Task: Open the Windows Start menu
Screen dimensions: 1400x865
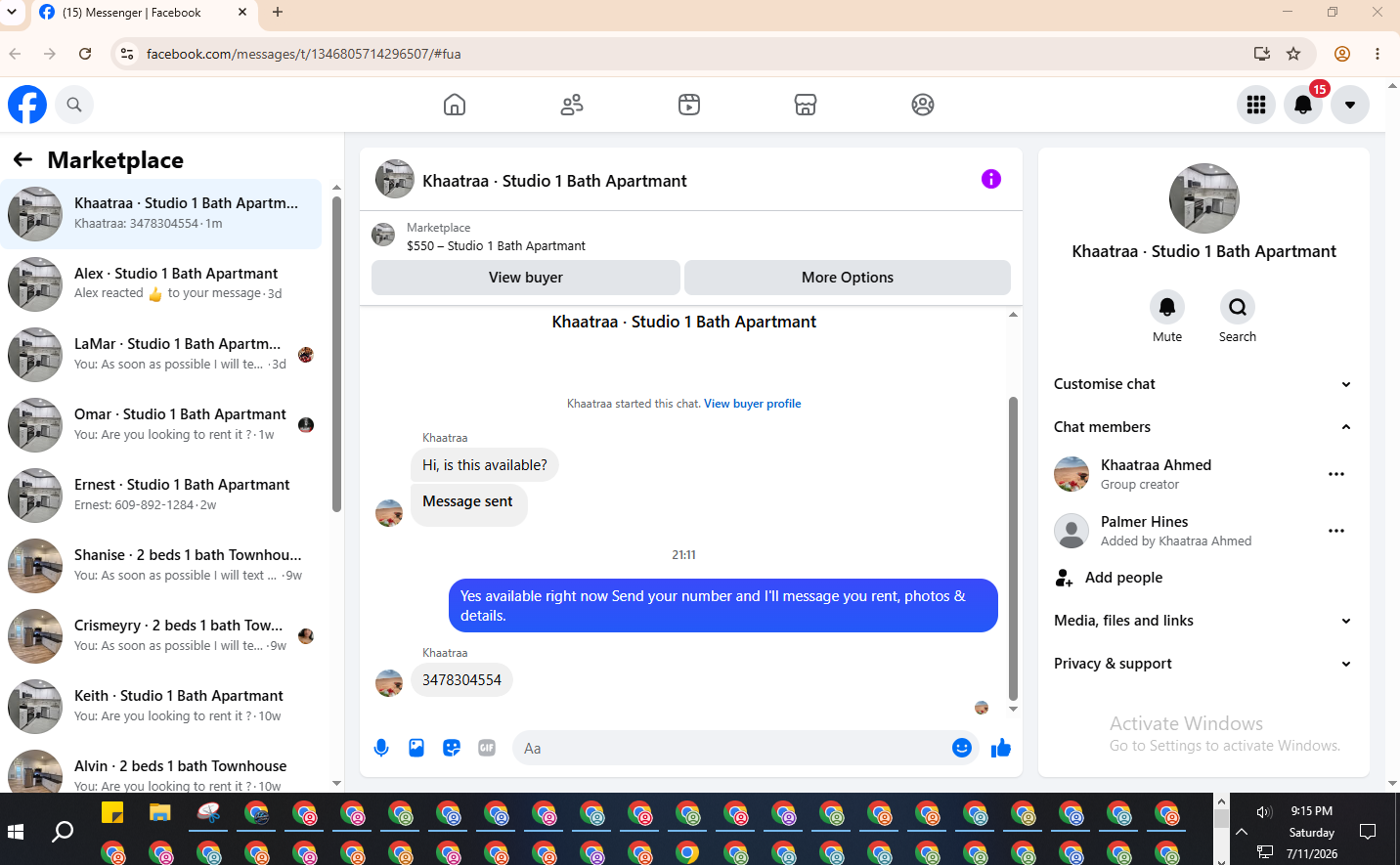Action: point(16,831)
